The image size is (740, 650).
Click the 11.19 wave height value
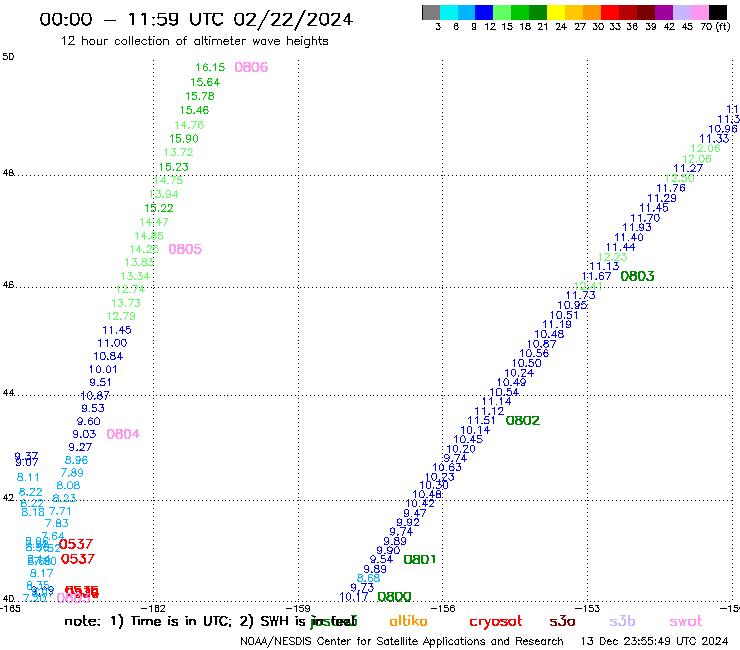pyautogui.click(x=557, y=325)
